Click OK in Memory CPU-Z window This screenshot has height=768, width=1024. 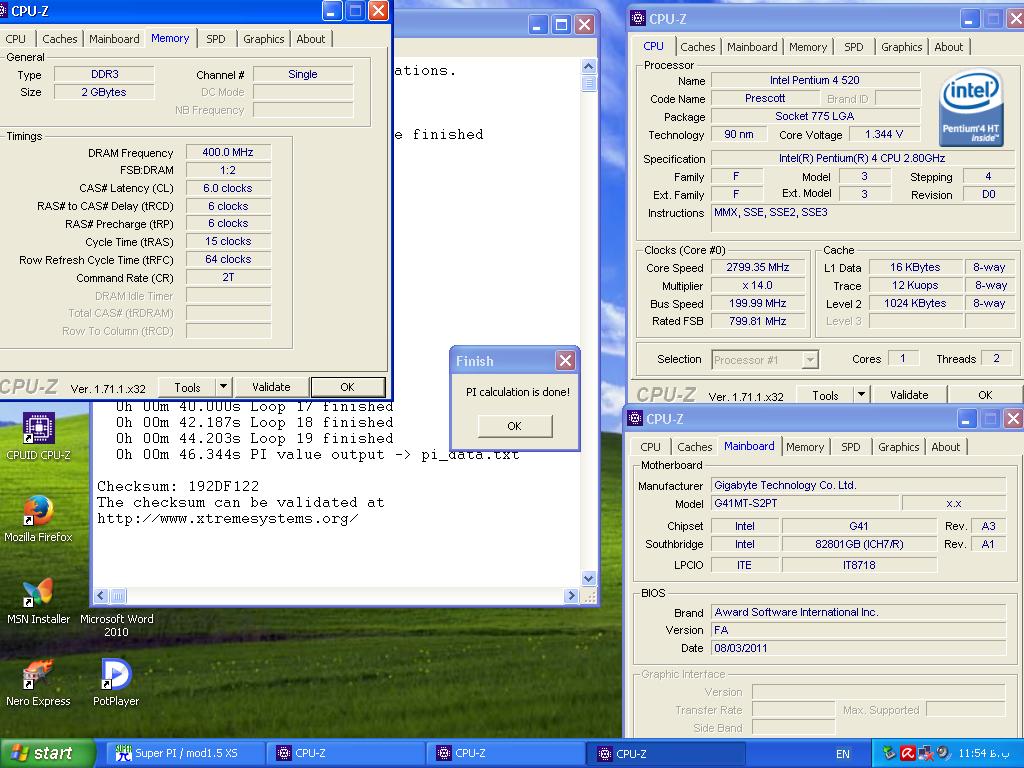click(x=347, y=387)
